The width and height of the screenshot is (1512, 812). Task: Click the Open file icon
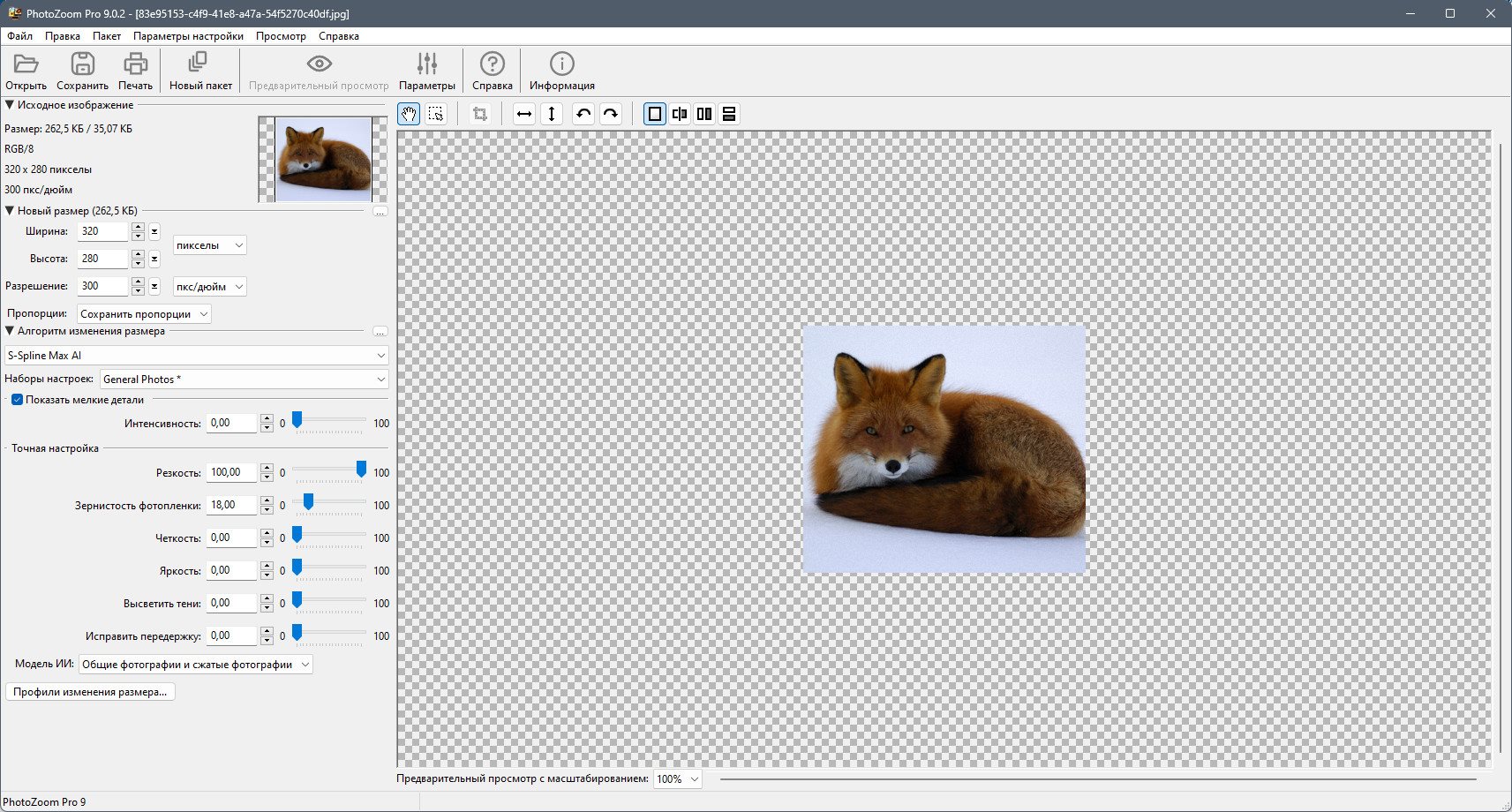tap(26, 64)
